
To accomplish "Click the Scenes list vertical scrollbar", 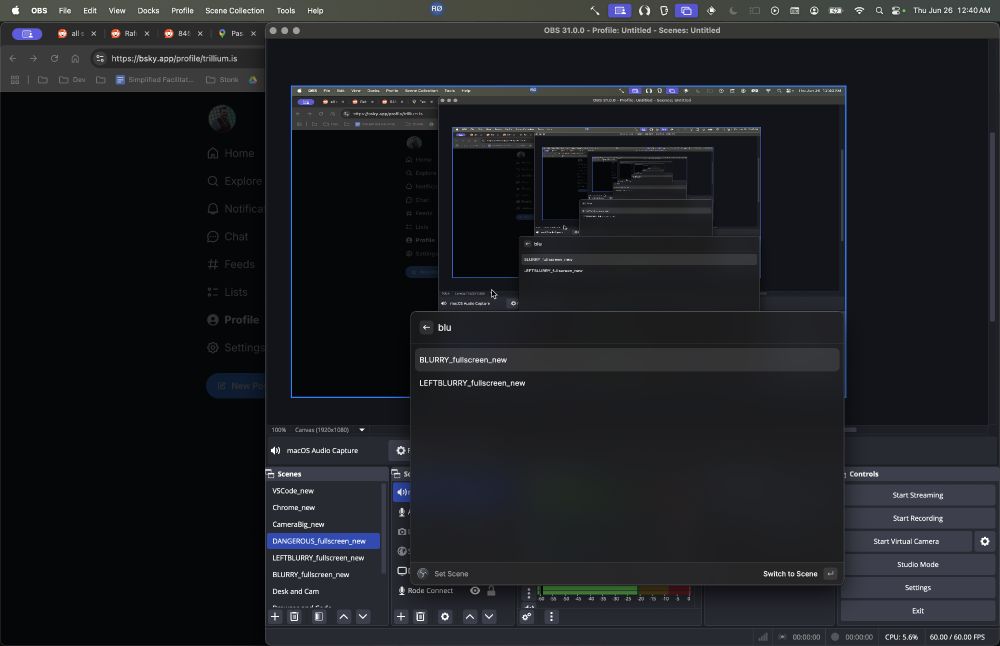I will click(x=383, y=528).
